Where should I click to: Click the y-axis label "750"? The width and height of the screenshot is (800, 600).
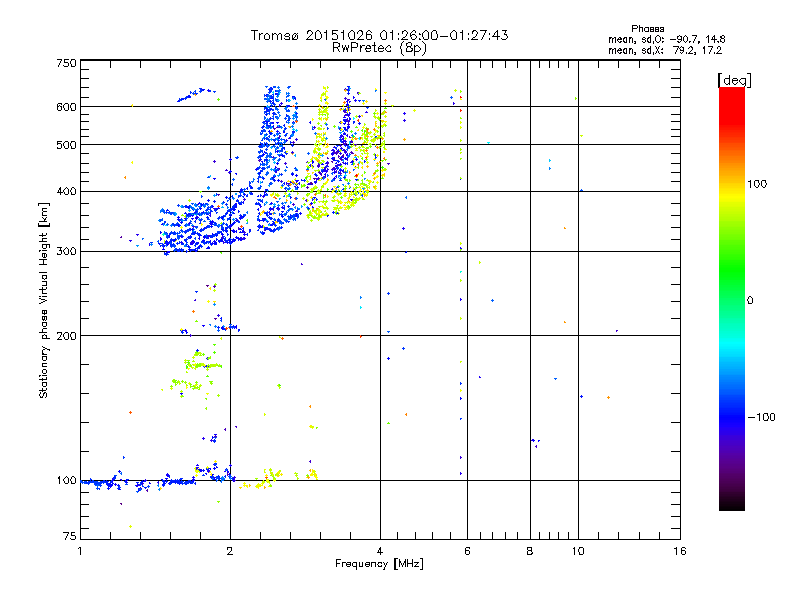click(67, 63)
